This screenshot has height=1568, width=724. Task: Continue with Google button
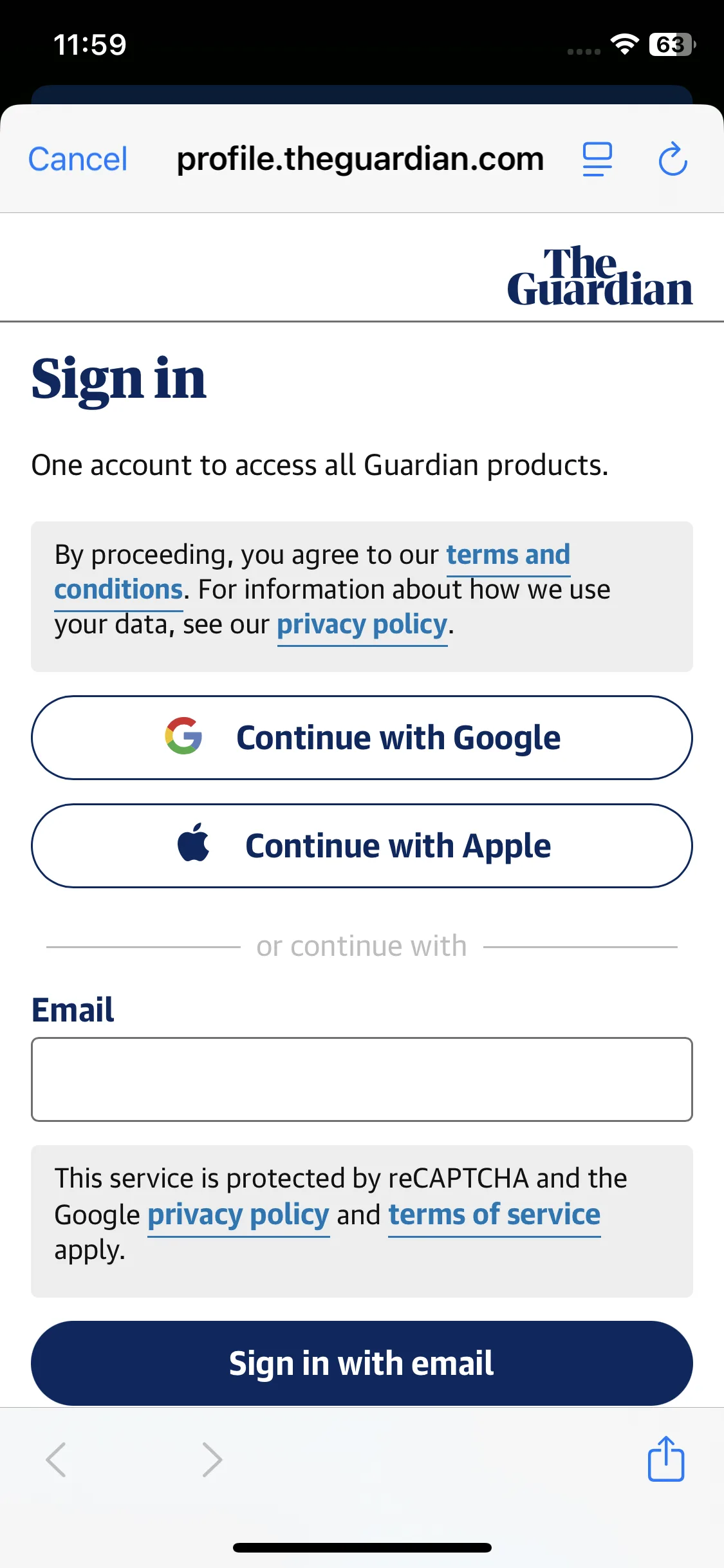click(x=362, y=738)
